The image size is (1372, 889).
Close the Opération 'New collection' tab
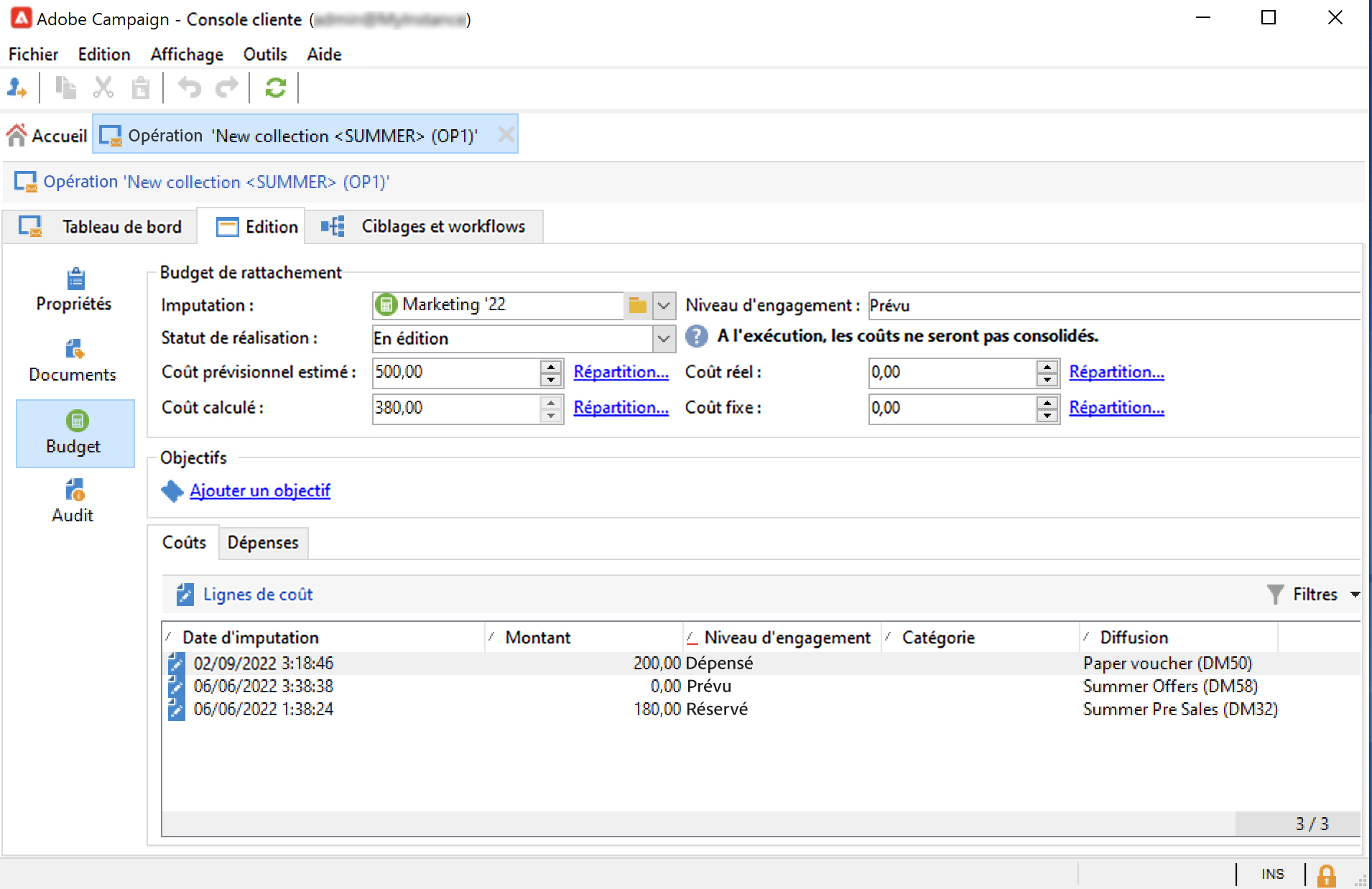(506, 135)
